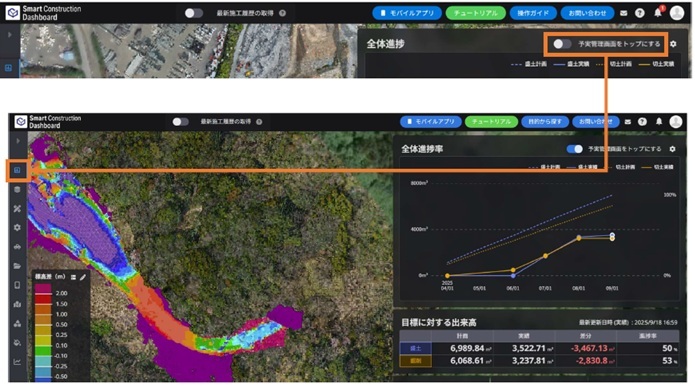Toggle 最新施工履歴の取得 switch in top screenshot
The image size is (695, 387).
click(x=193, y=13)
